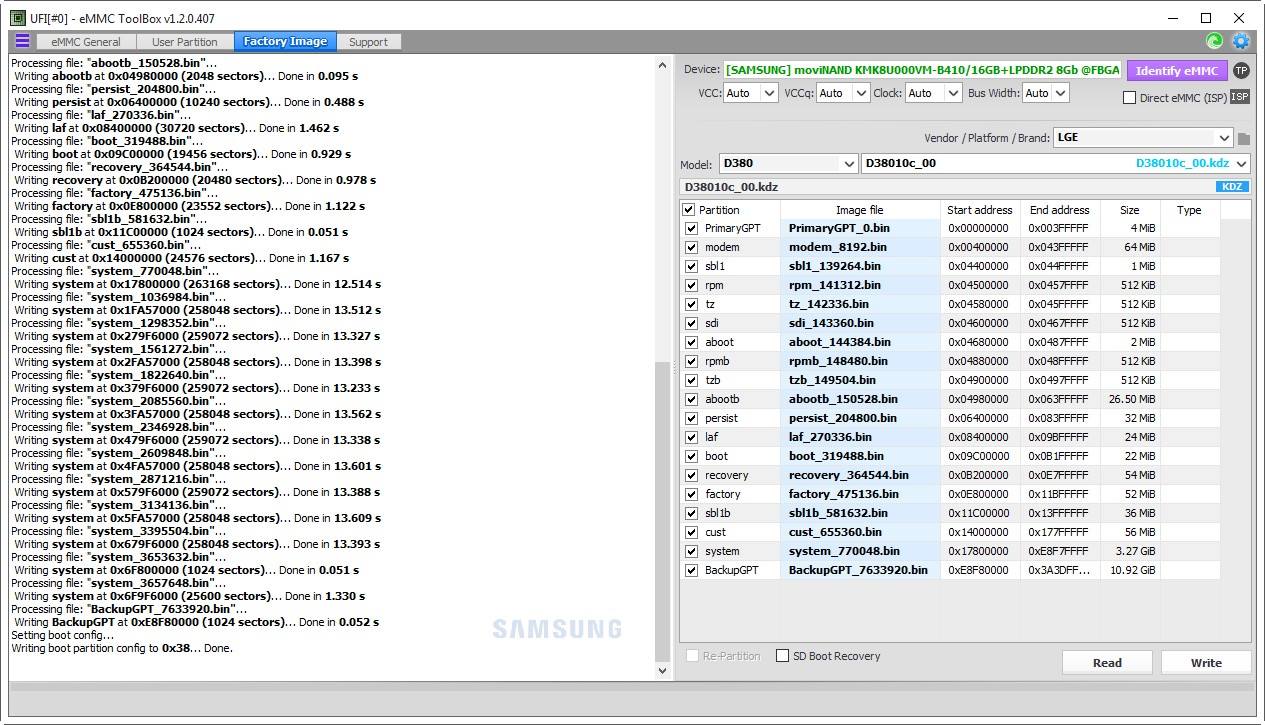Click the green refresh icon

click(x=1215, y=41)
